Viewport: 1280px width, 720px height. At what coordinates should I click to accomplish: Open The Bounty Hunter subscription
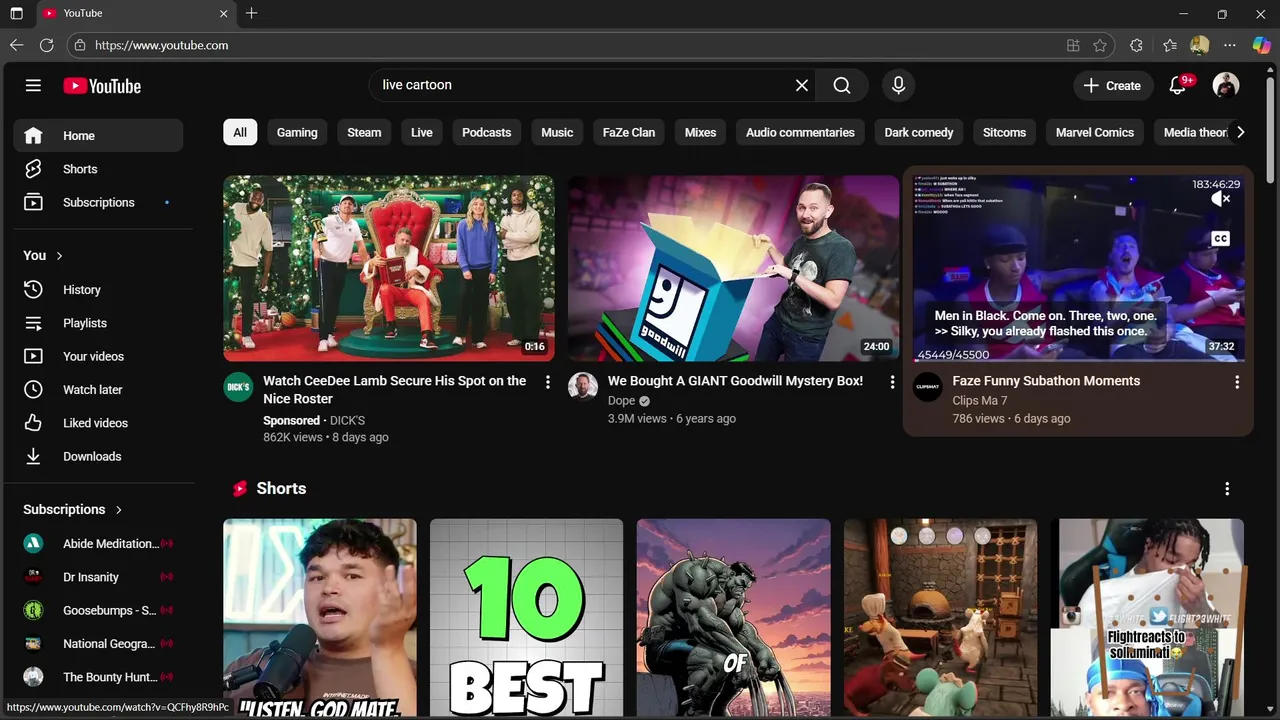tap(98, 677)
